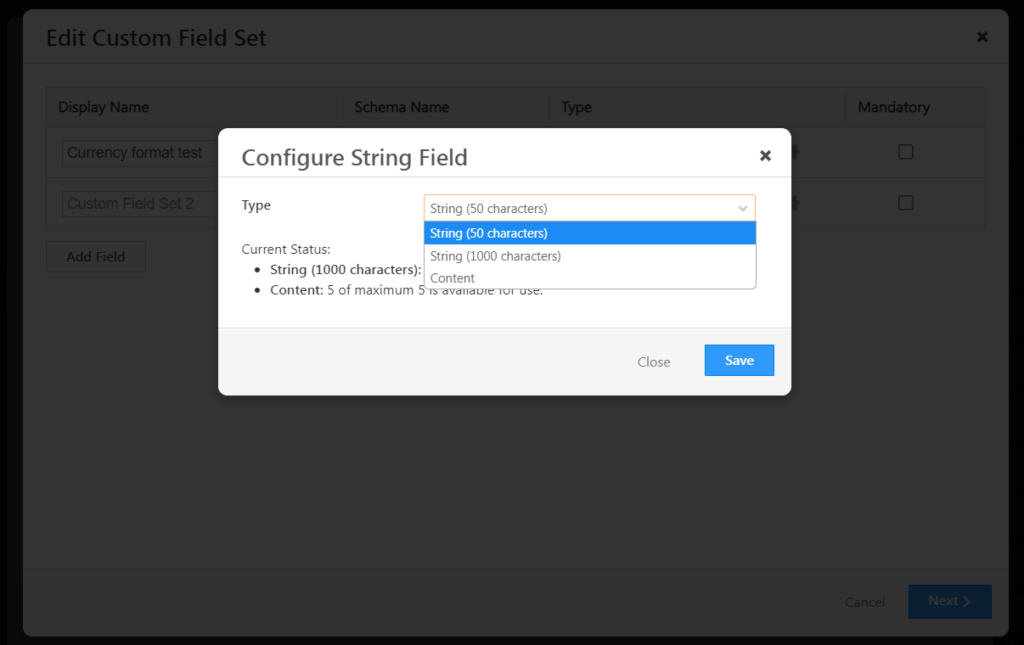Collapse the Type dropdown arrow
Viewport: 1024px width, 645px height.
743,209
